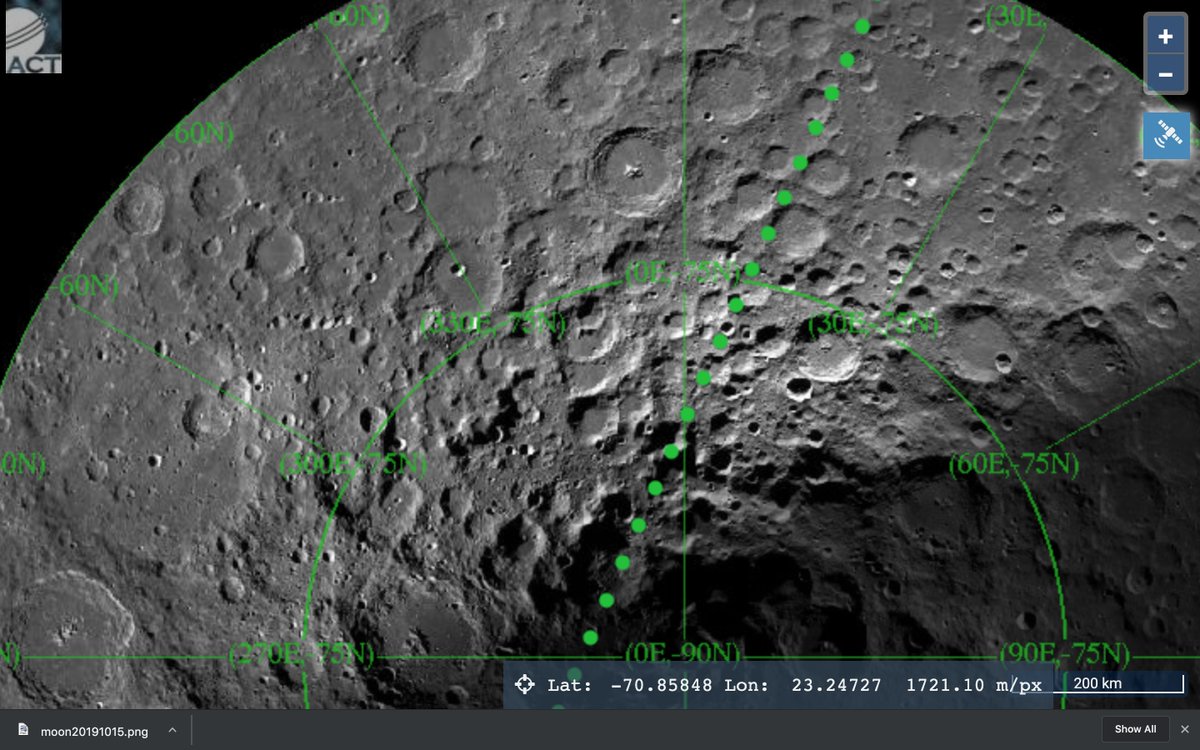Click the (300E,-75N) grid label
Image resolution: width=1200 pixels, height=750 pixels.
tap(353, 465)
